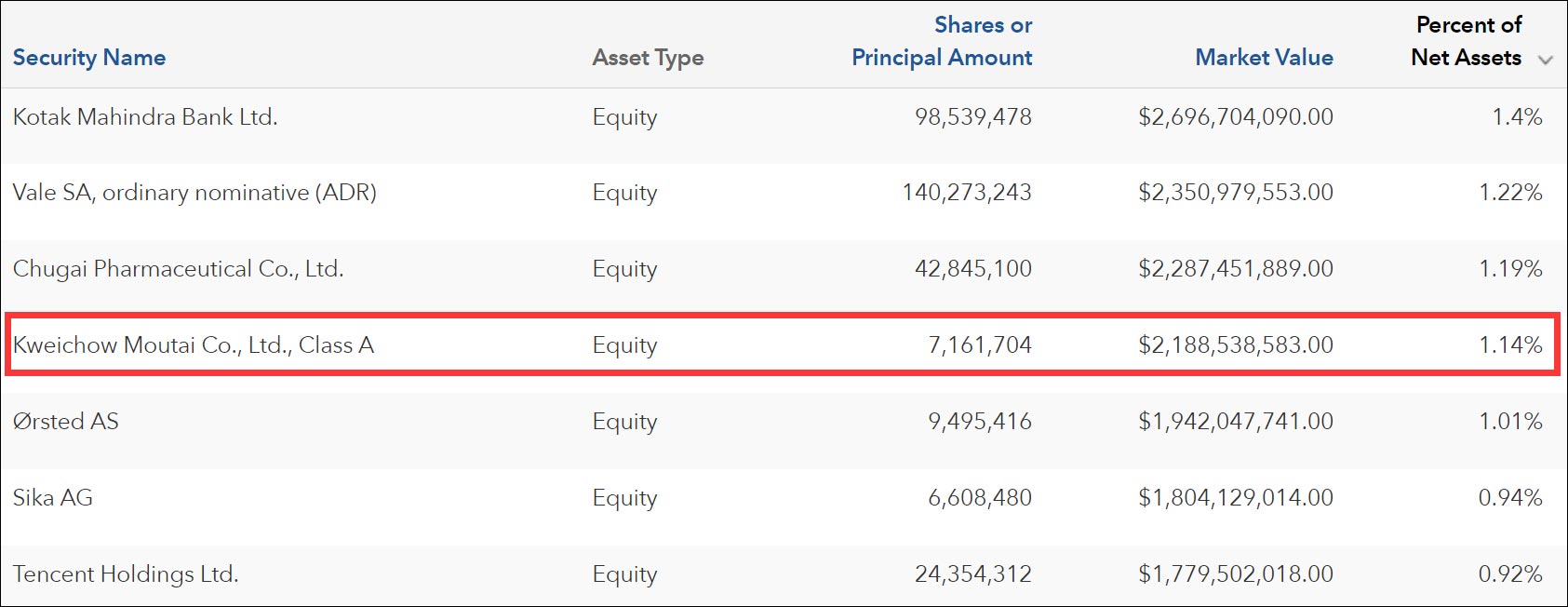
Task: Click Kweichow Moutai's 1.14% net assets value
Action: 1510,345
